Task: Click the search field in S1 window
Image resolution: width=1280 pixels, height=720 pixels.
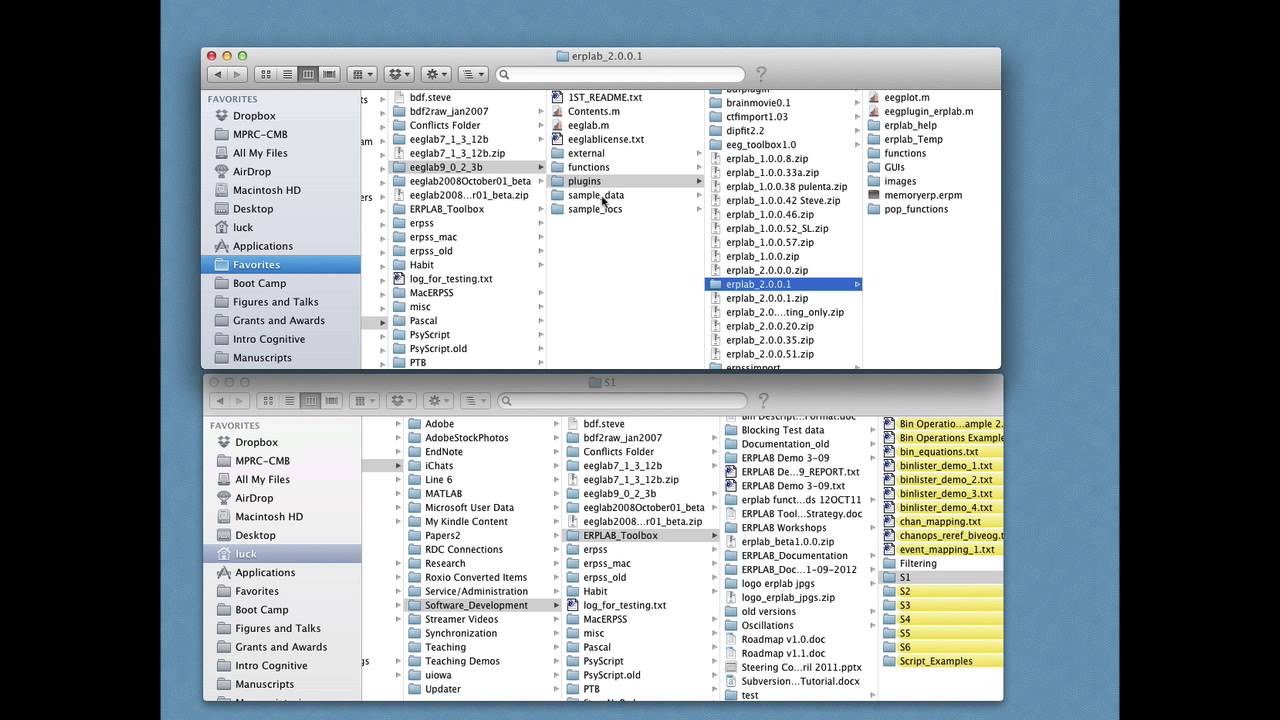Action: (622, 400)
